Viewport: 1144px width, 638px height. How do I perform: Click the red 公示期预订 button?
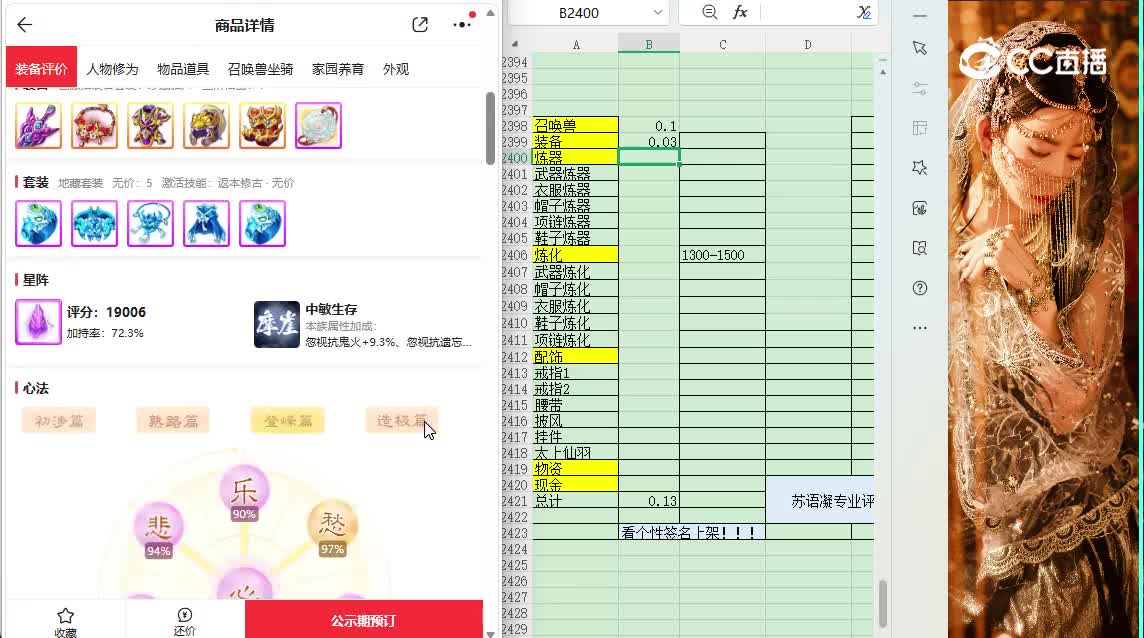363,620
